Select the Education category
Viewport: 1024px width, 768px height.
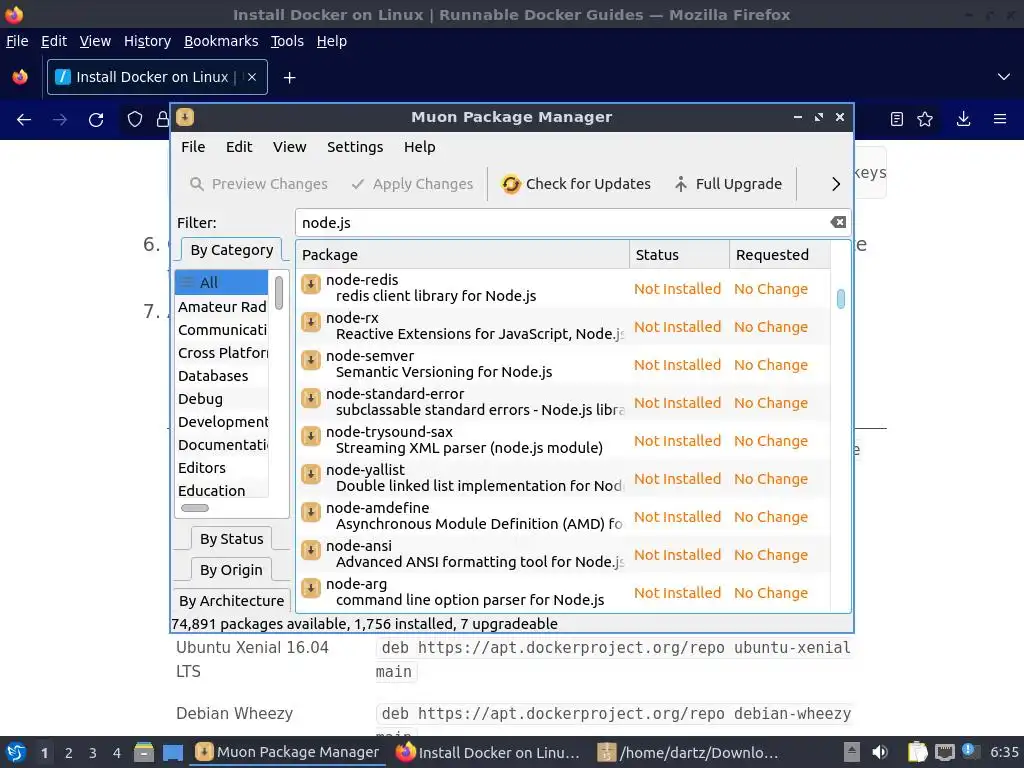(221, 490)
